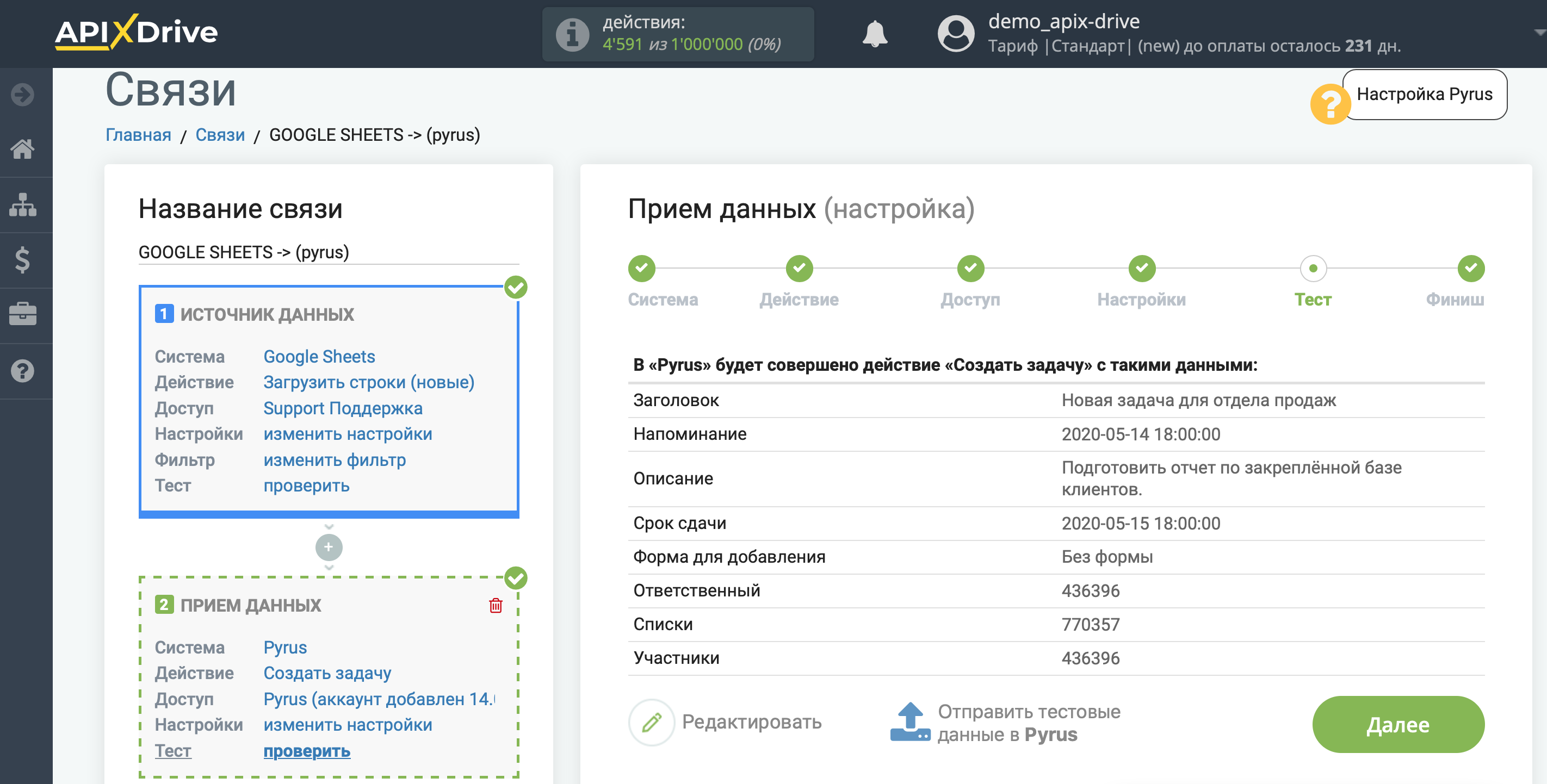1547x784 pixels.
Task: Open the billing dollar icon
Action: pyautogui.click(x=23, y=260)
